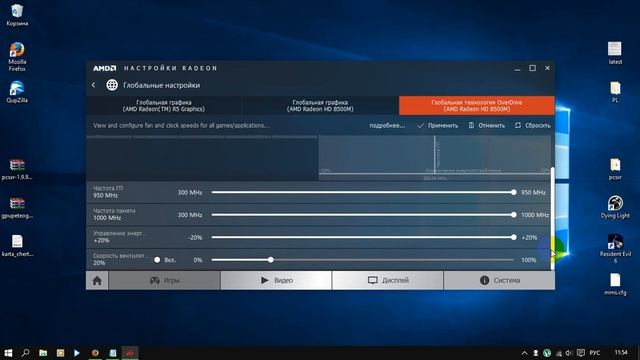Select Глобальная графика AMD Radeon R5 Graphics tab

(164, 106)
